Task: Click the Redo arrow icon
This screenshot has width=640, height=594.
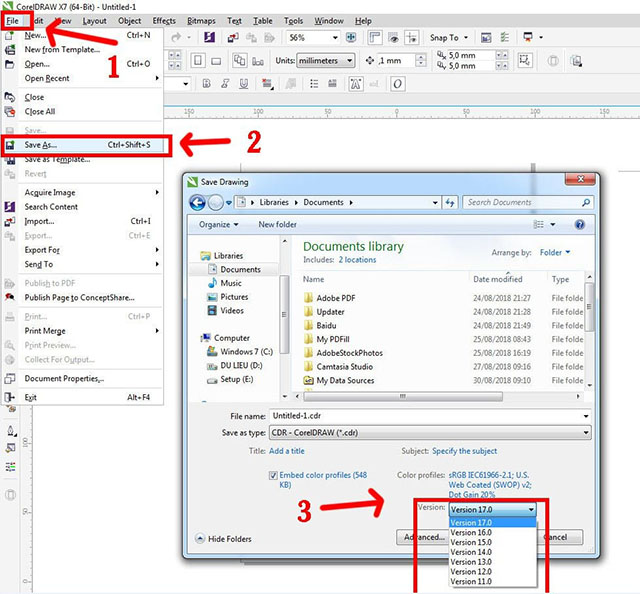Action: (x=176, y=38)
